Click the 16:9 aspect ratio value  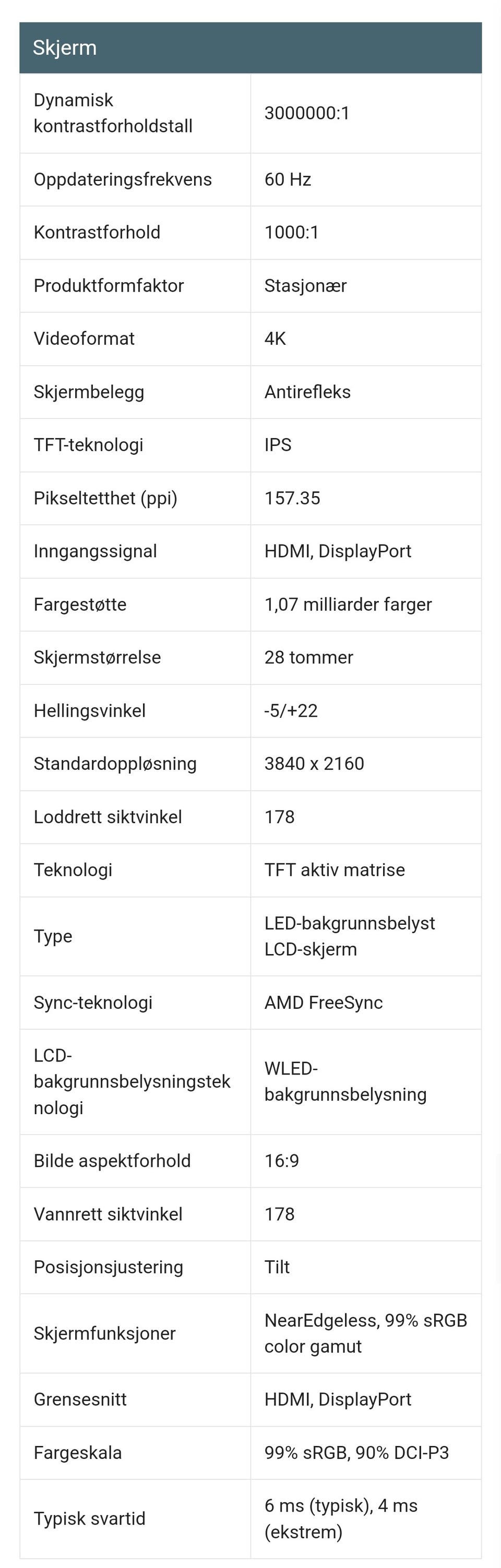click(x=281, y=1161)
